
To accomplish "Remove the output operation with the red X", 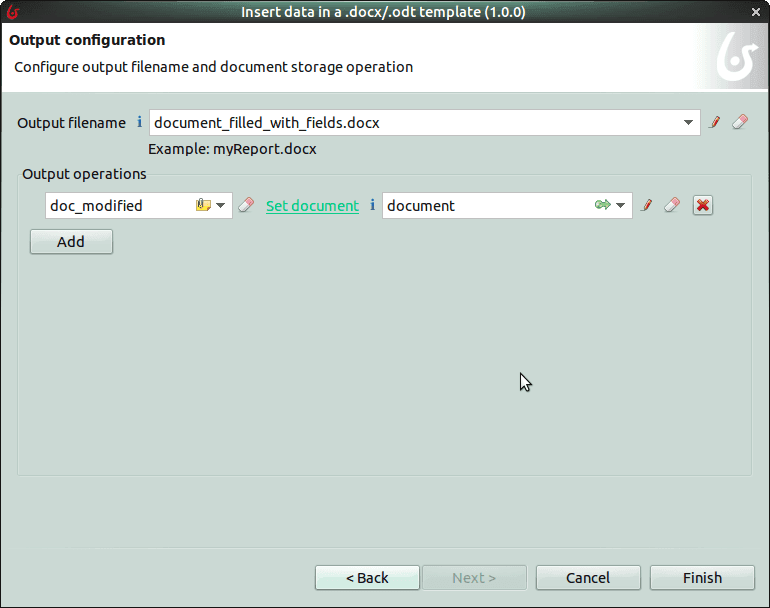I will [x=703, y=205].
